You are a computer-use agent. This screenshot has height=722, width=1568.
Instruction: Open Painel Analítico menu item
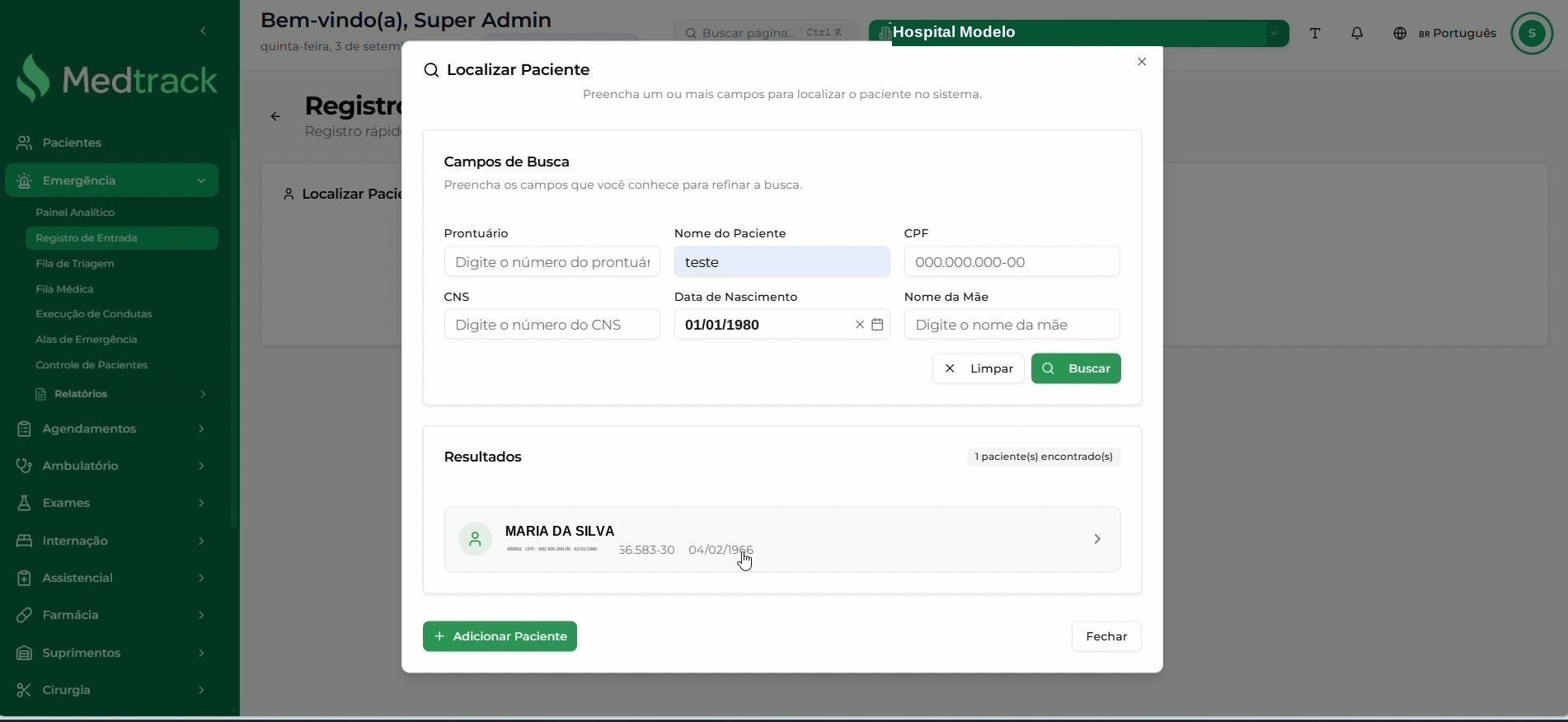pos(75,213)
